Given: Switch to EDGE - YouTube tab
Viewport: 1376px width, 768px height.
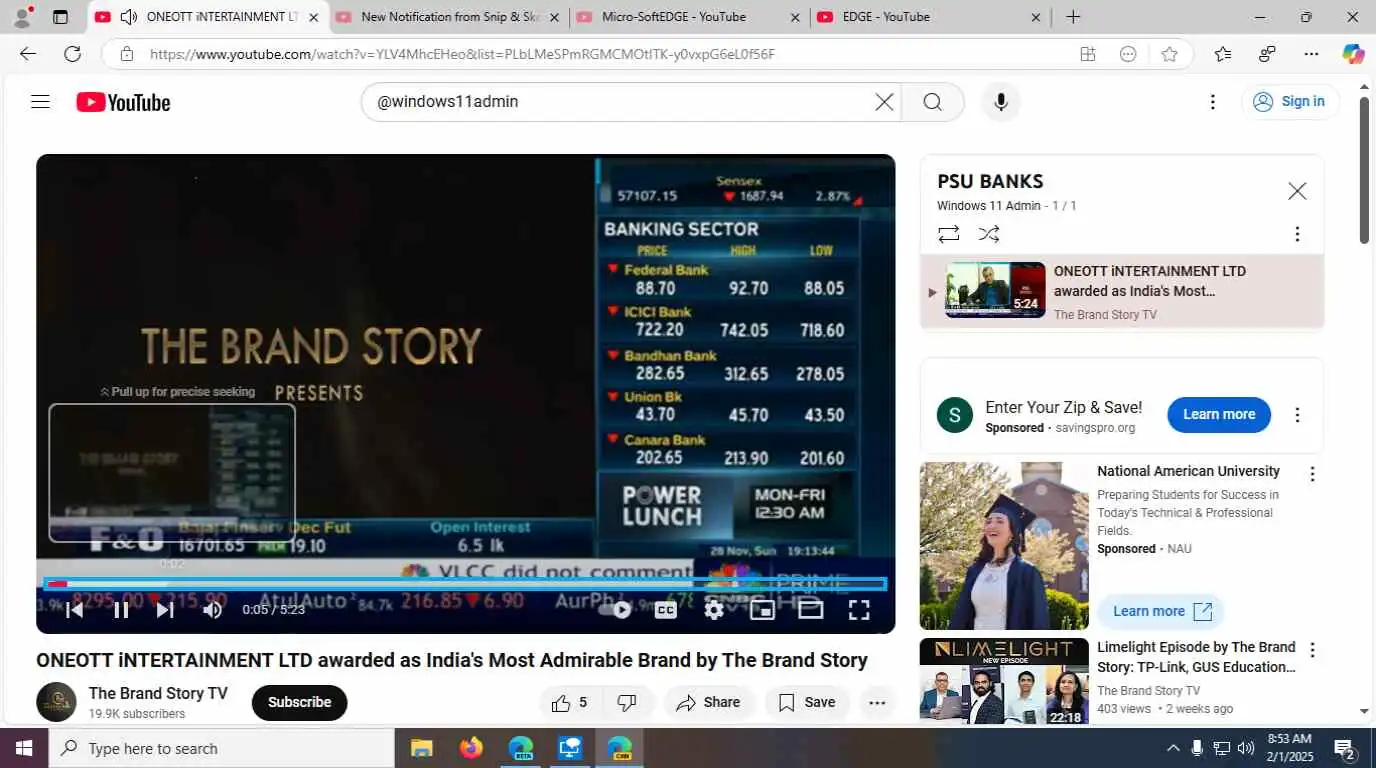Looking at the screenshot, I should pos(930,17).
